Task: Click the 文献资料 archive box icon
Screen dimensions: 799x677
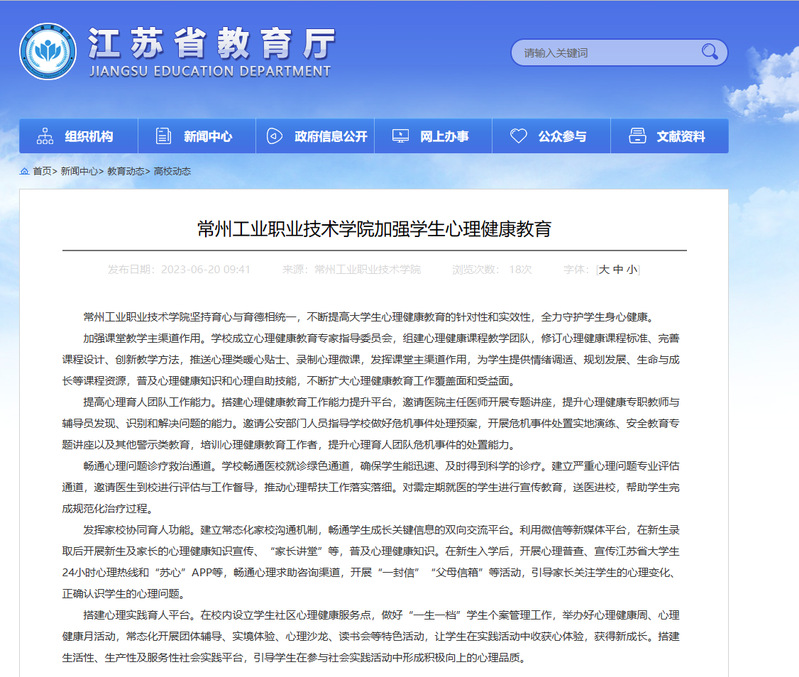Action: [636, 136]
